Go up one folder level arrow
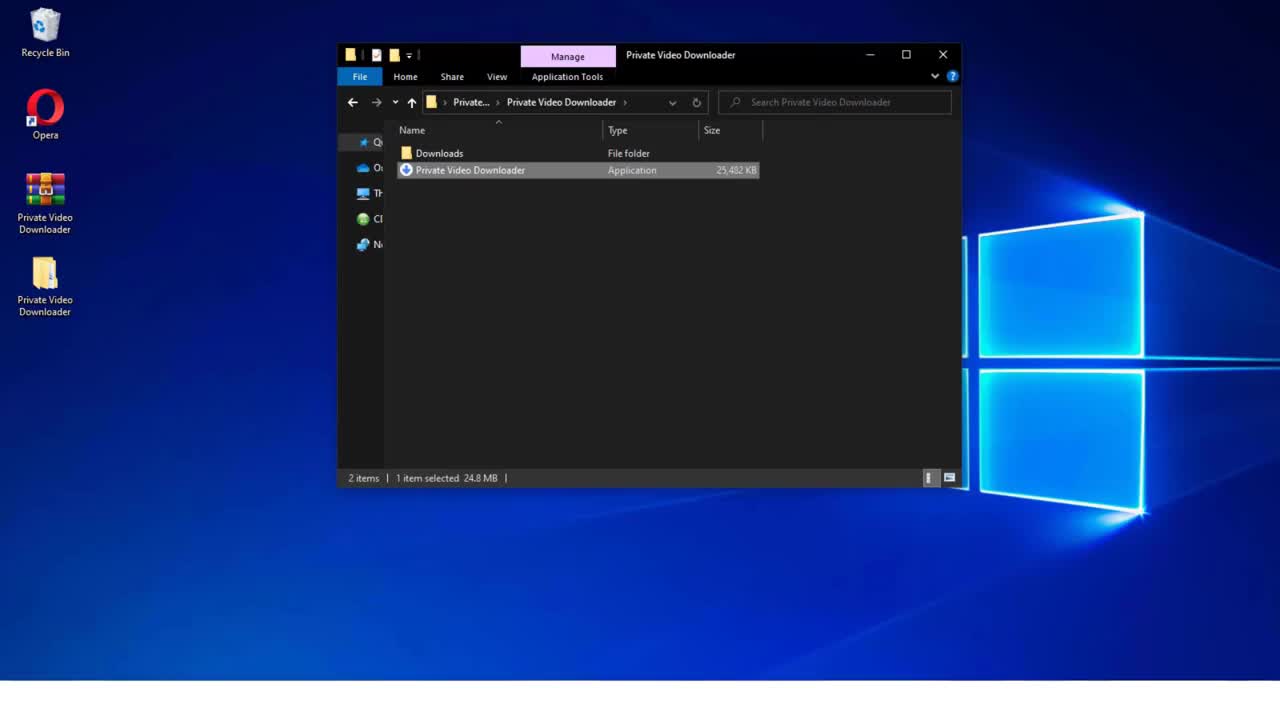Screen dimensions: 1280x720 (411, 102)
